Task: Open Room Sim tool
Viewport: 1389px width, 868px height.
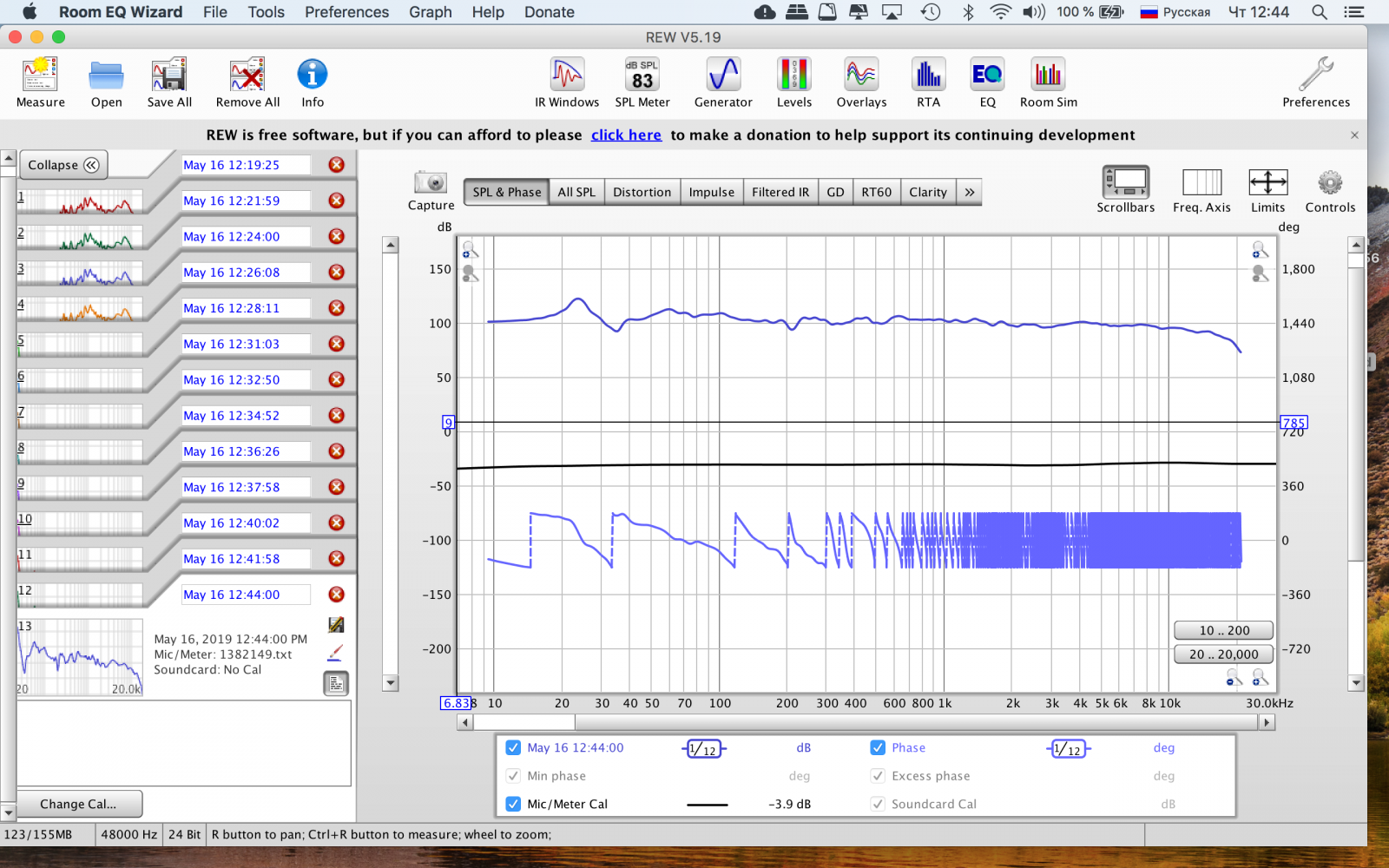Action: pyautogui.click(x=1048, y=75)
